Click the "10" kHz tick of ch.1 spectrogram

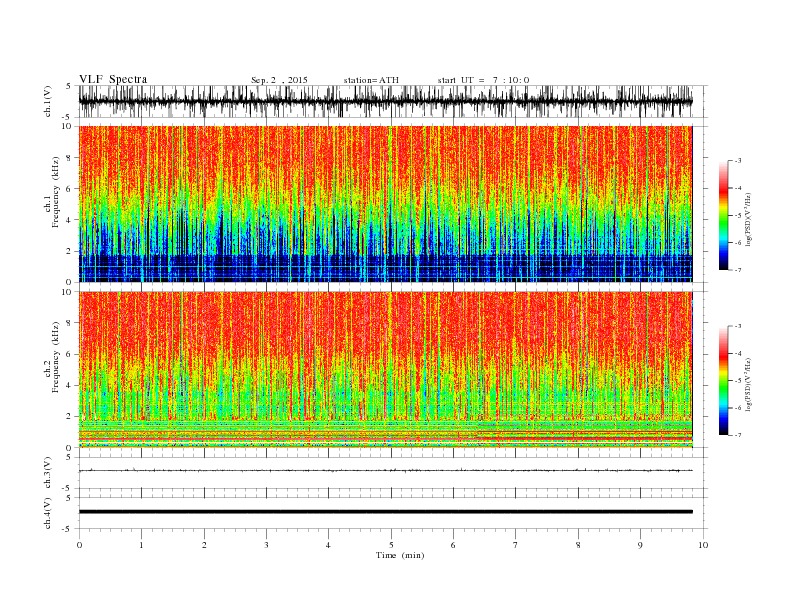point(67,126)
